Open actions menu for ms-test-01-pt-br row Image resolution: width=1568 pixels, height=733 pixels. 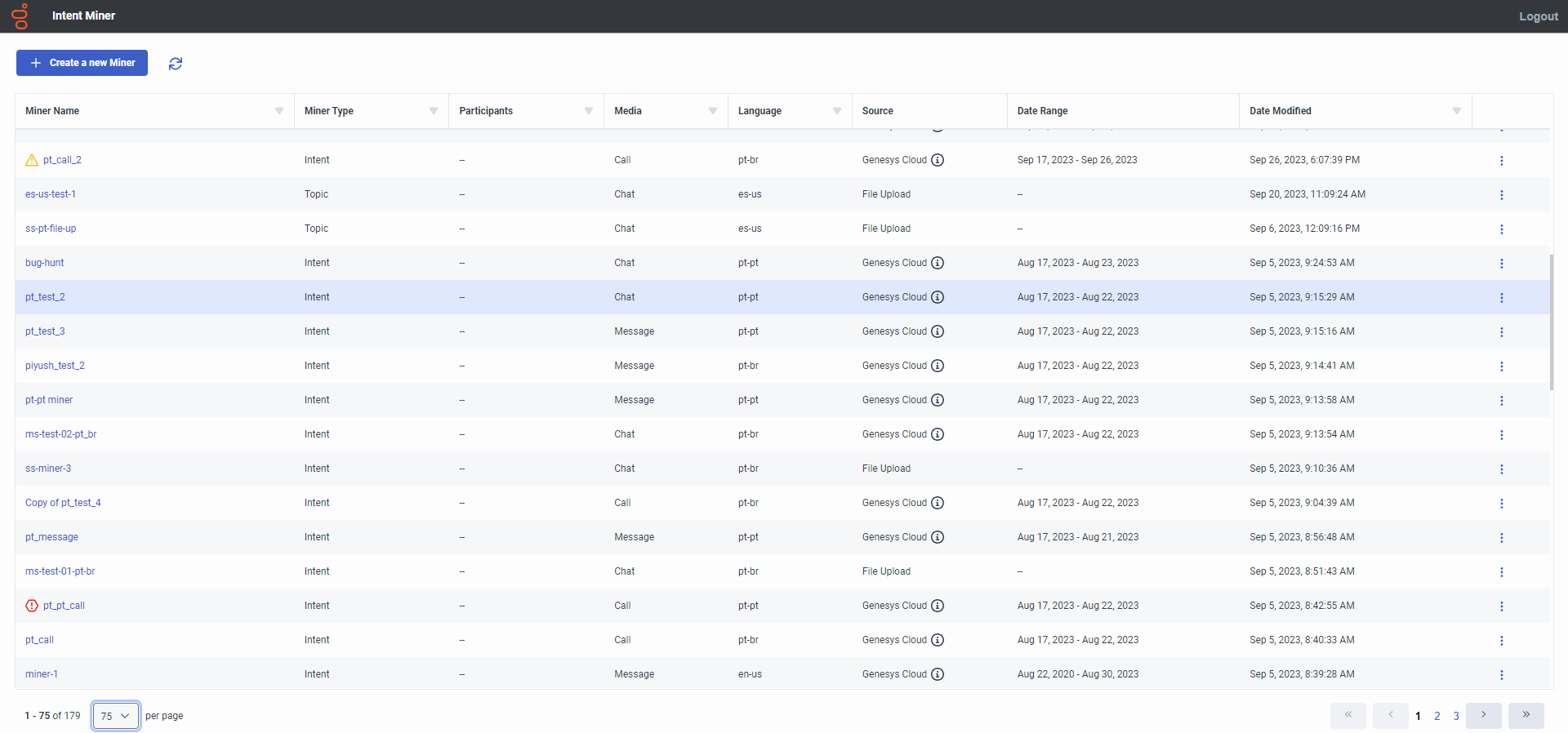(x=1501, y=572)
